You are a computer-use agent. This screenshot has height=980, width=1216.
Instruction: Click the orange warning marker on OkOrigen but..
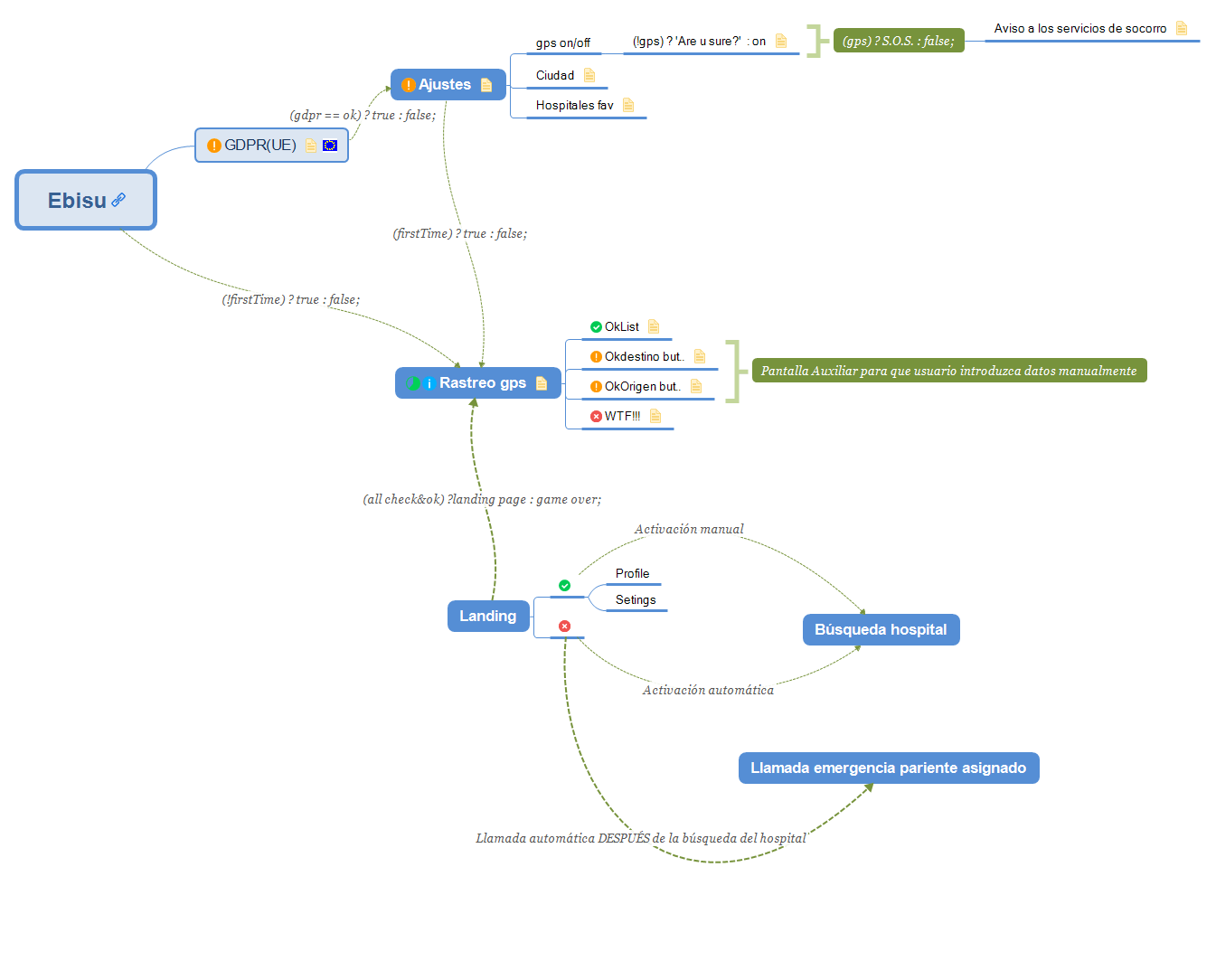pyautogui.click(x=596, y=387)
